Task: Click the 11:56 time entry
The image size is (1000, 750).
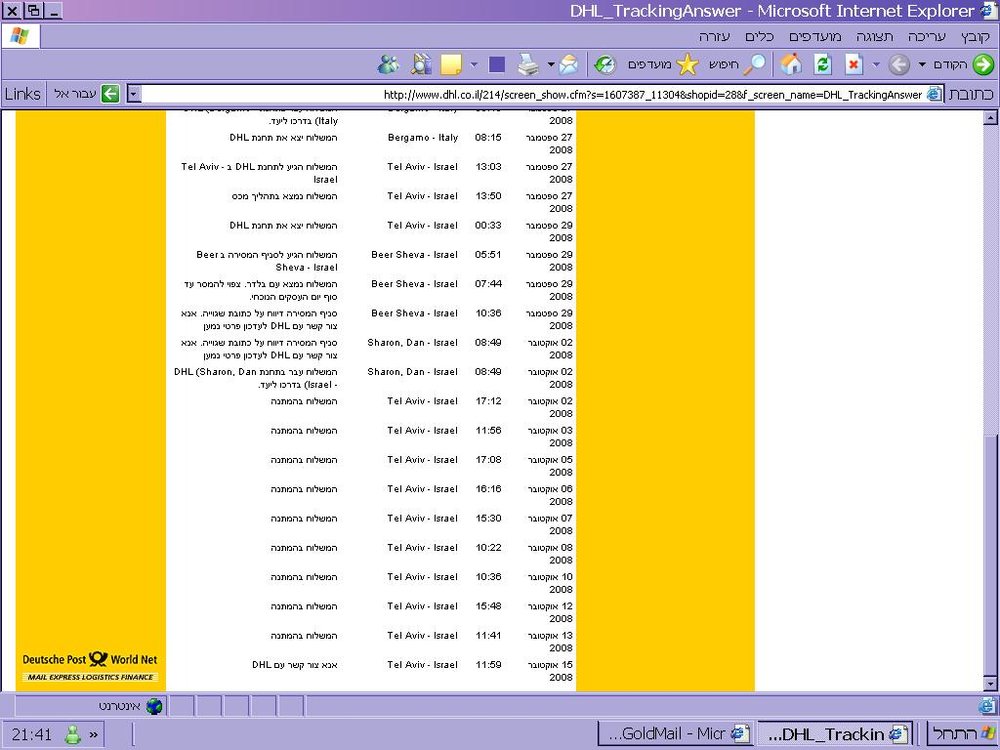Action: [489, 430]
